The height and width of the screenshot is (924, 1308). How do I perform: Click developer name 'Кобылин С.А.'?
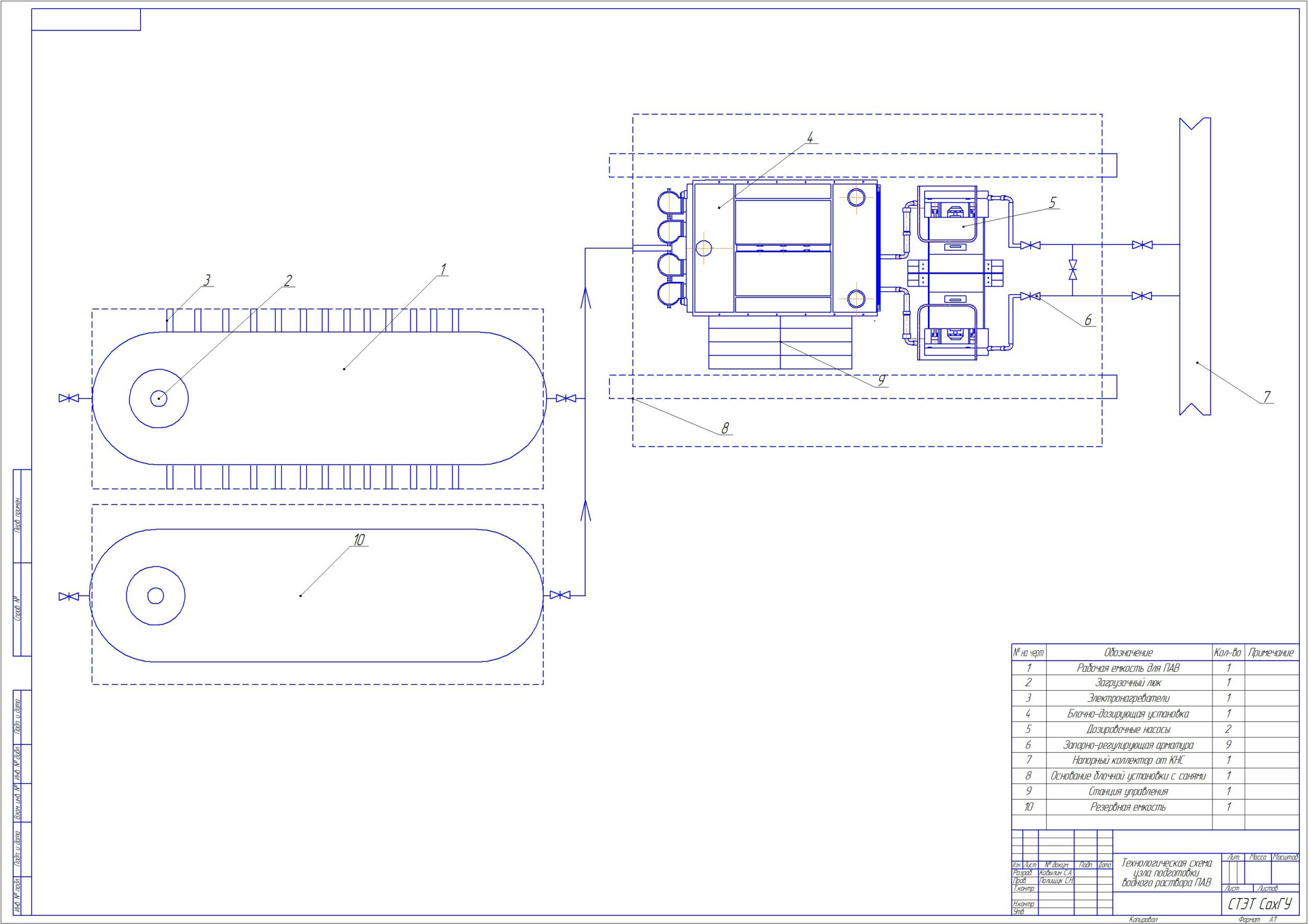[x=1056, y=873]
